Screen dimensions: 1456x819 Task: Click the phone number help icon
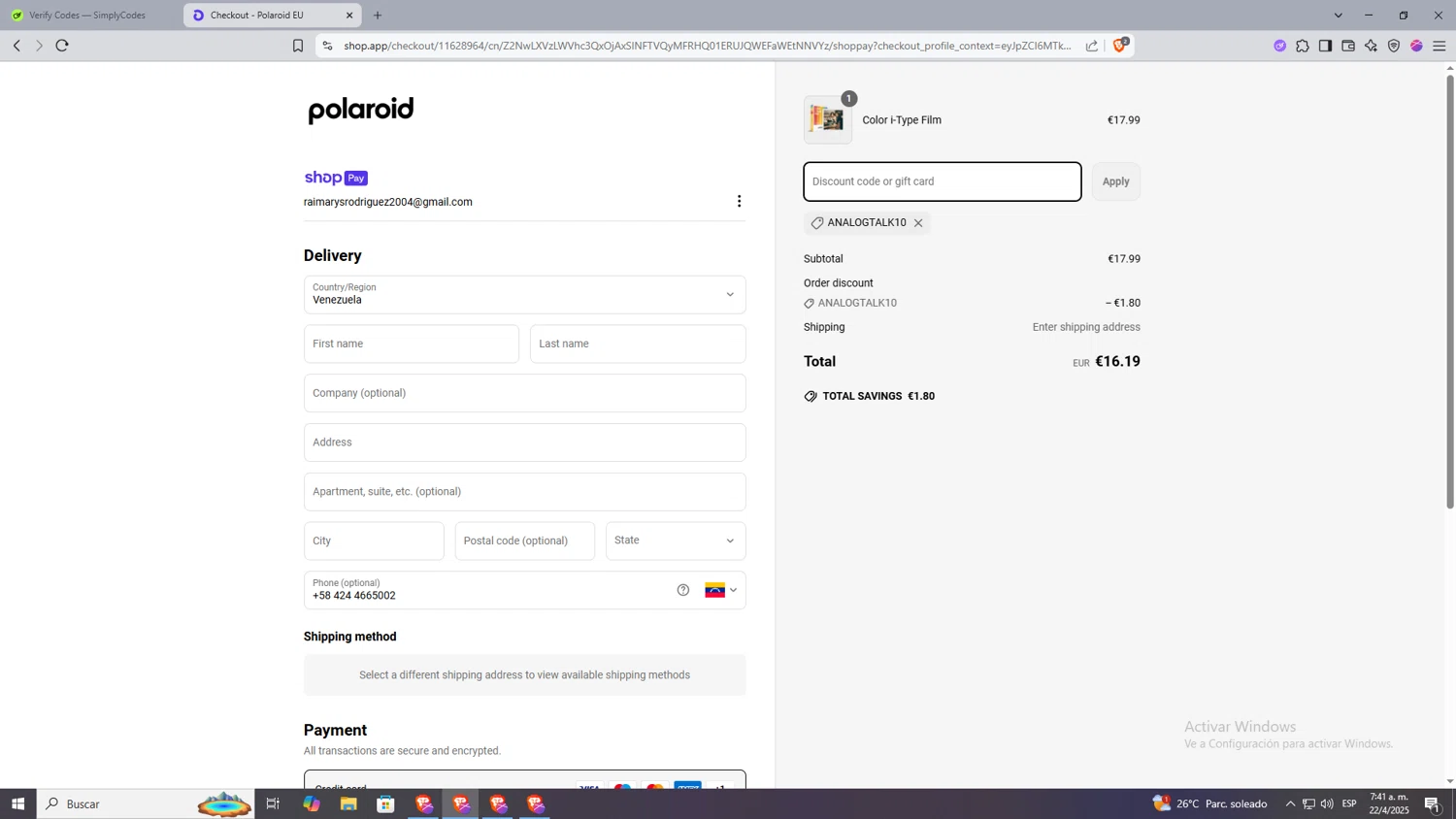pos(683,590)
